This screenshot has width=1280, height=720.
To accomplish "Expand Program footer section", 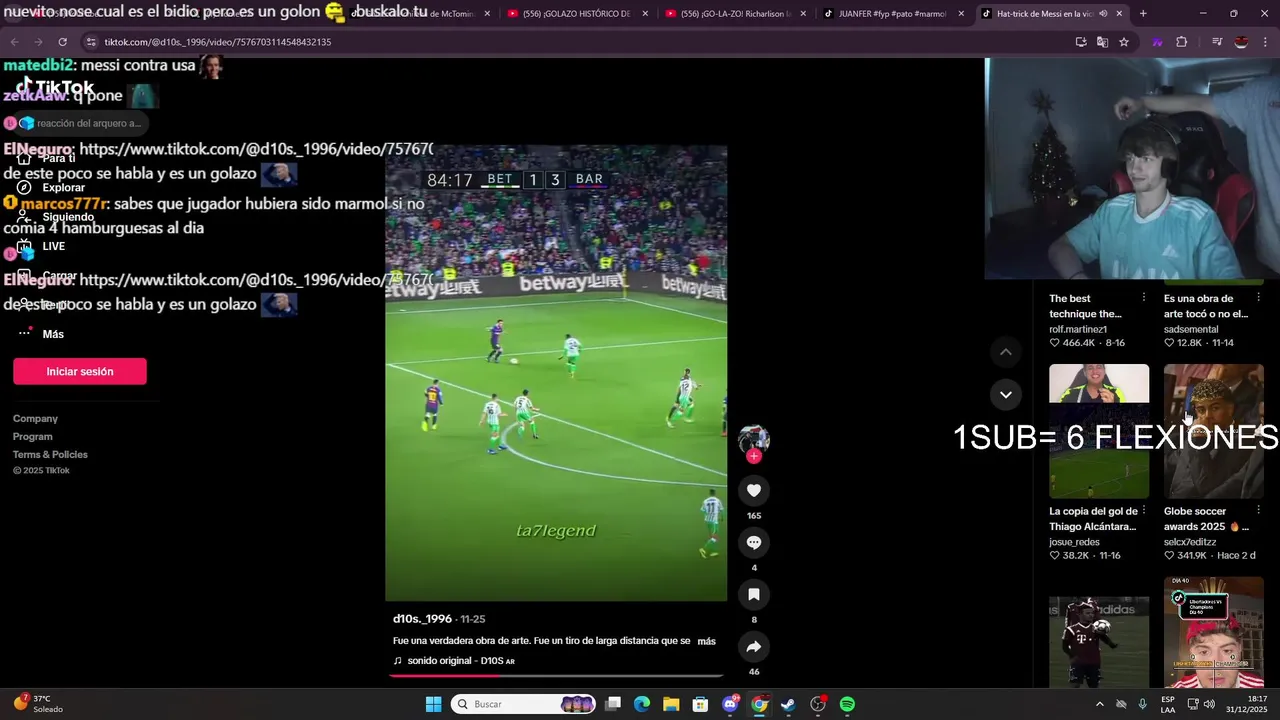I will point(32,437).
